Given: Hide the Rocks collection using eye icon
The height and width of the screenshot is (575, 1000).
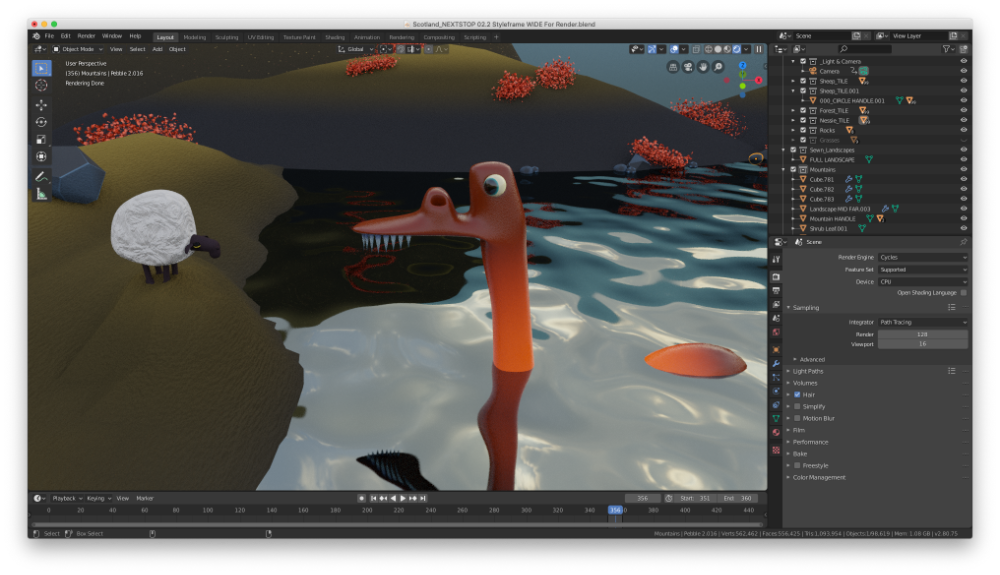Looking at the screenshot, I should click(x=963, y=130).
